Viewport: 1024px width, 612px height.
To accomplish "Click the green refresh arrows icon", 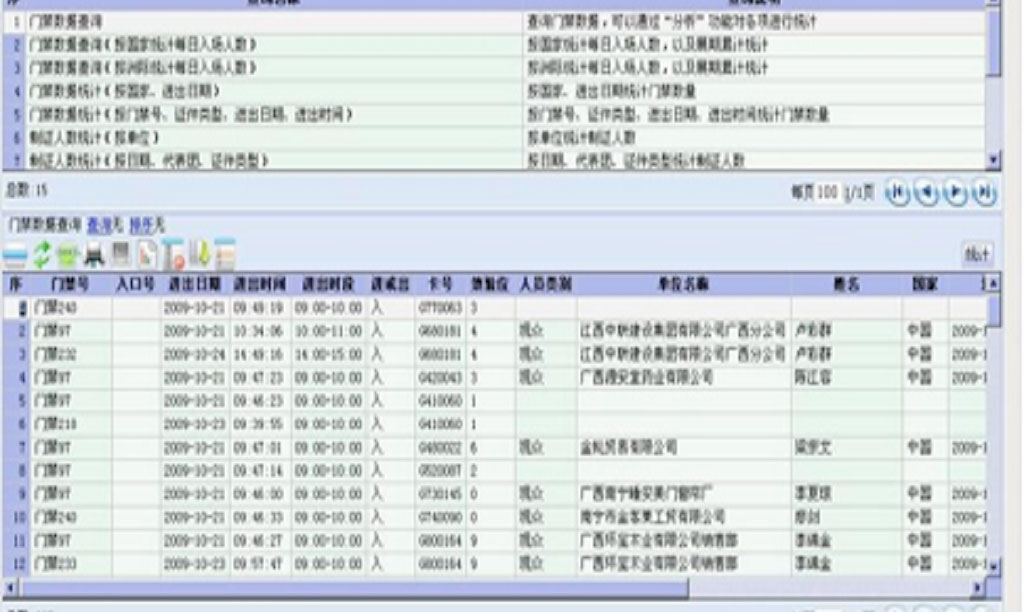I will click(41, 255).
